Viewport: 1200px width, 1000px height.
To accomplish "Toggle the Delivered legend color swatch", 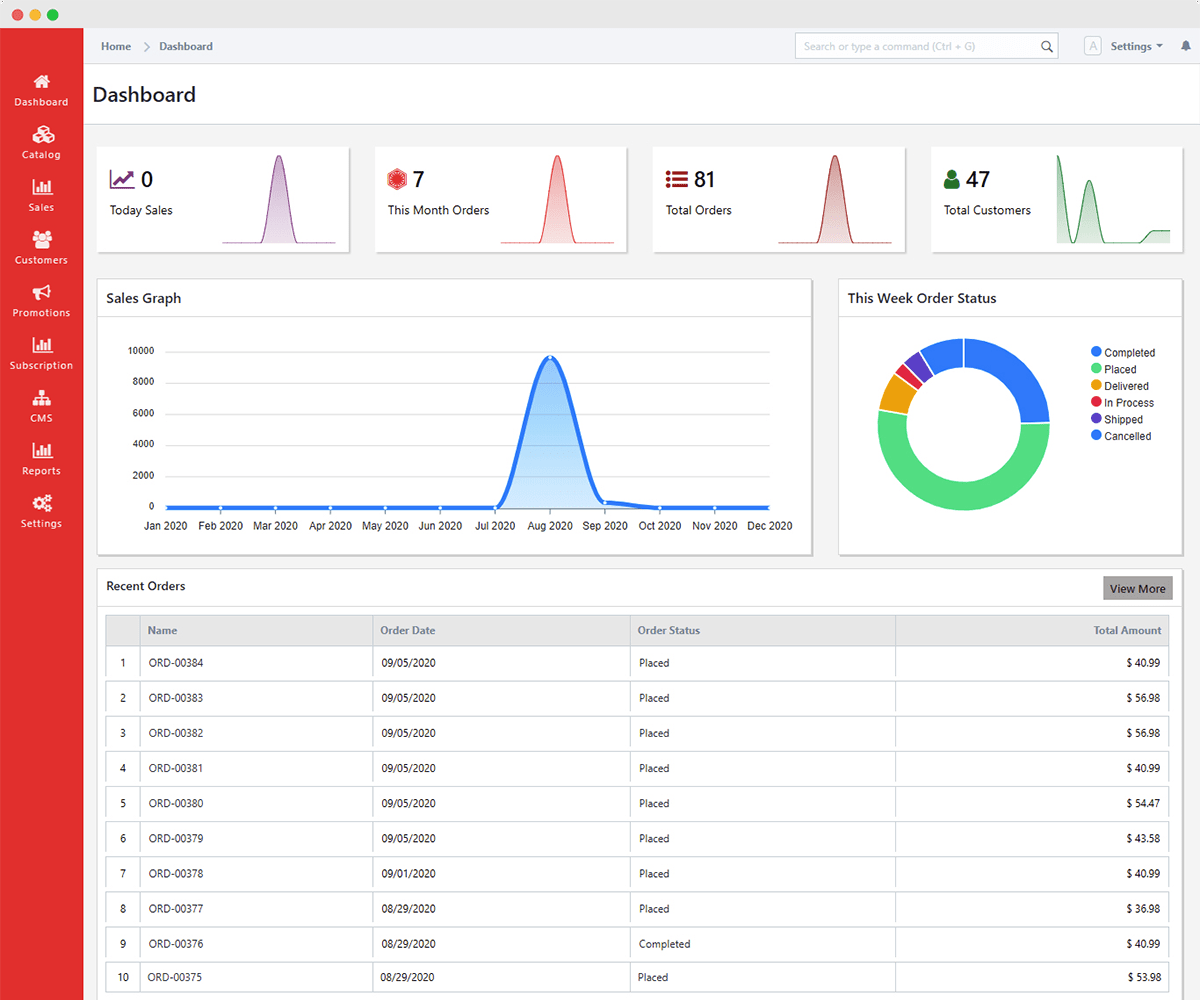I will tap(1096, 386).
